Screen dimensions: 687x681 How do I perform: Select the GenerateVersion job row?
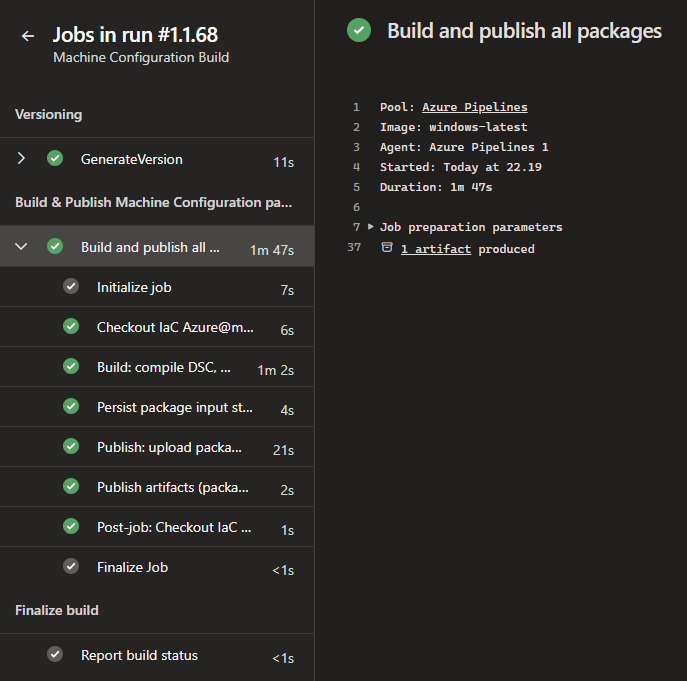[x=157, y=159]
